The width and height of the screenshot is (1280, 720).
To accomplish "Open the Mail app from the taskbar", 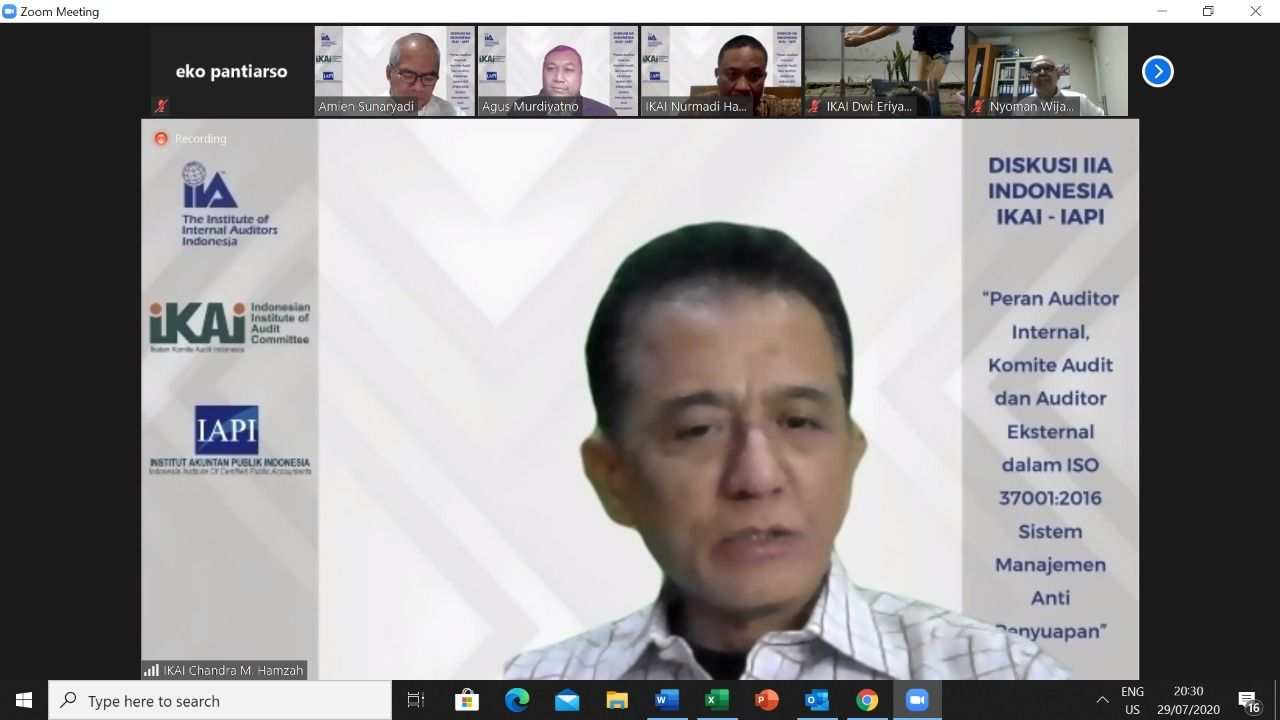I will point(567,700).
